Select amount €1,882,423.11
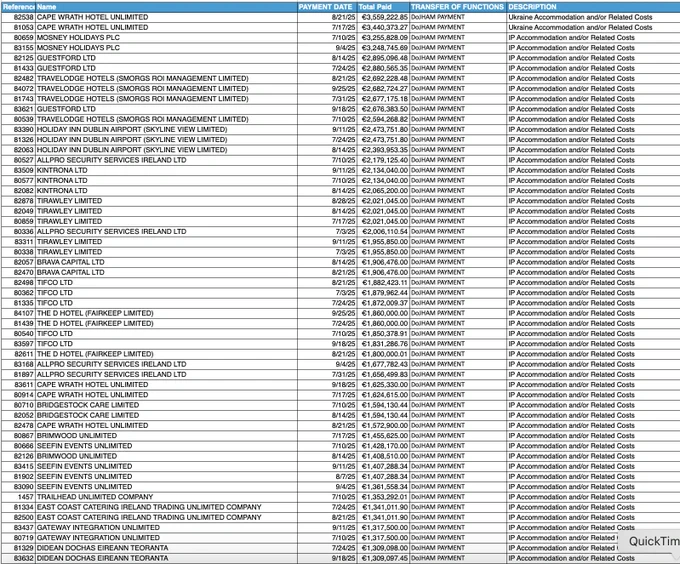The width and height of the screenshot is (680, 564). (x=385, y=283)
